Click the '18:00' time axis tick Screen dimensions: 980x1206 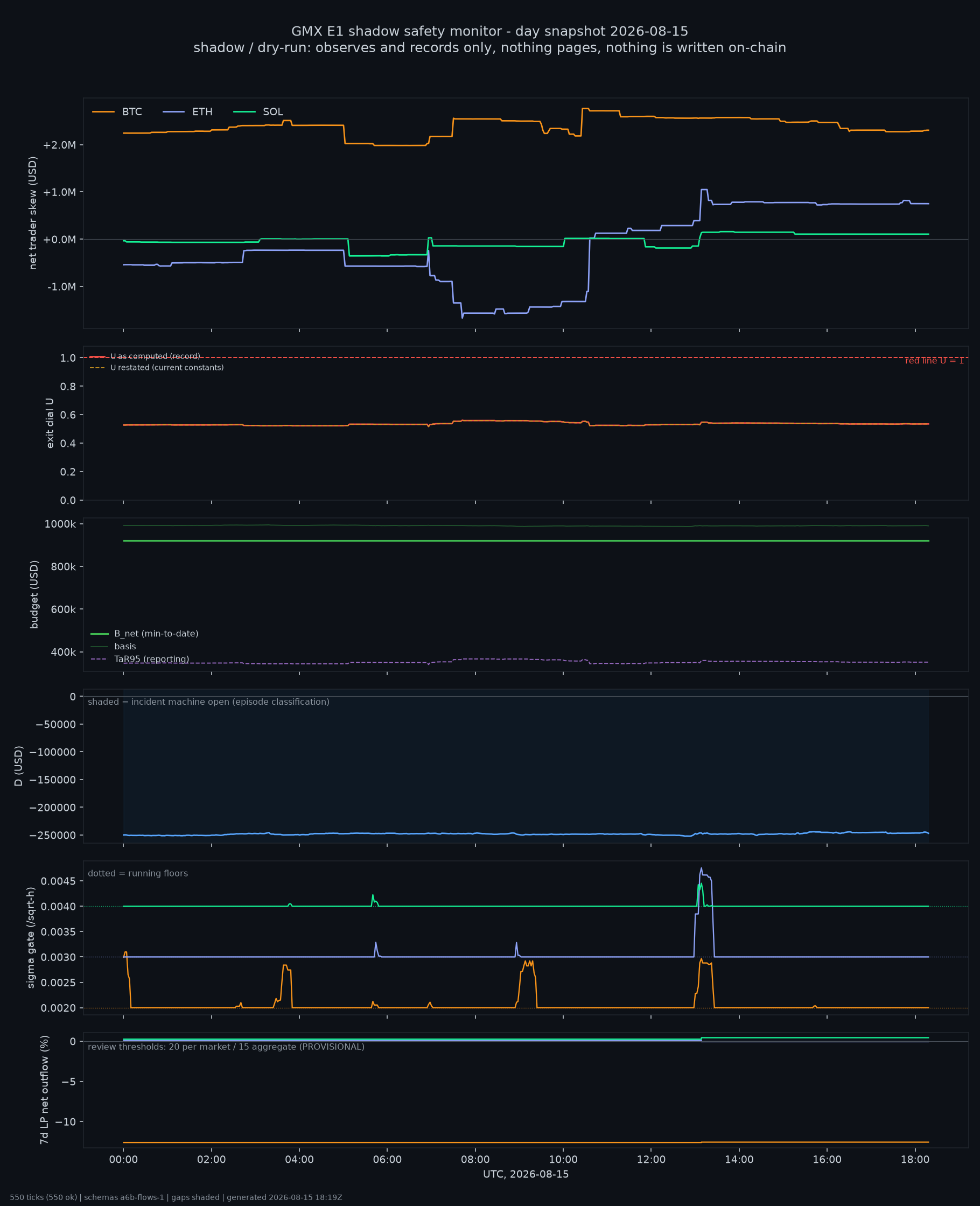(915, 1160)
